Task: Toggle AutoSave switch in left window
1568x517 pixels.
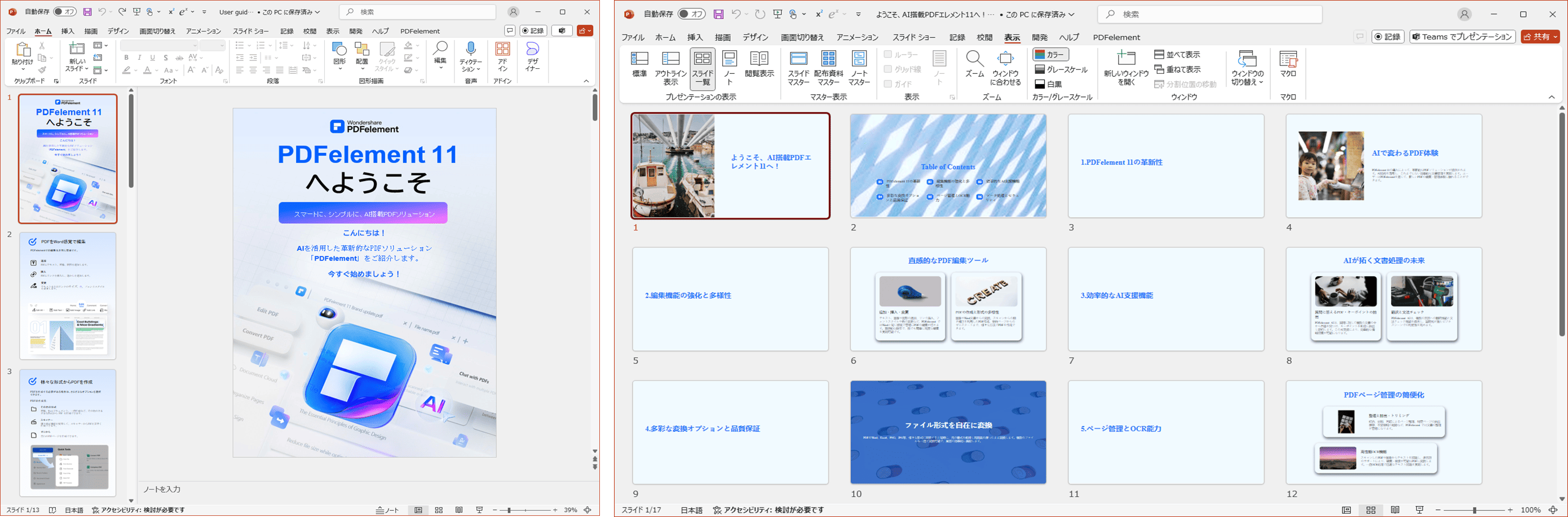Action: pyautogui.click(x=65, y=12)
